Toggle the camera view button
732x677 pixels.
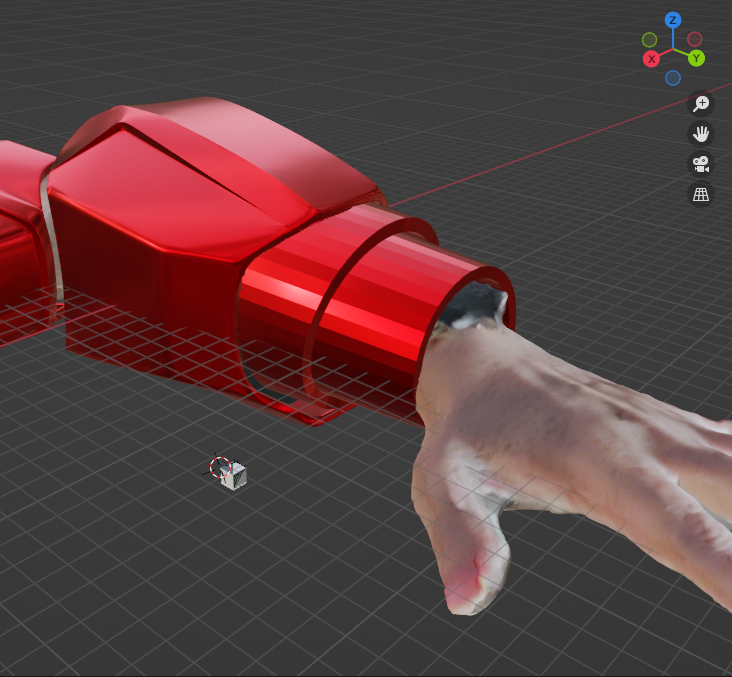click(701, 164)
